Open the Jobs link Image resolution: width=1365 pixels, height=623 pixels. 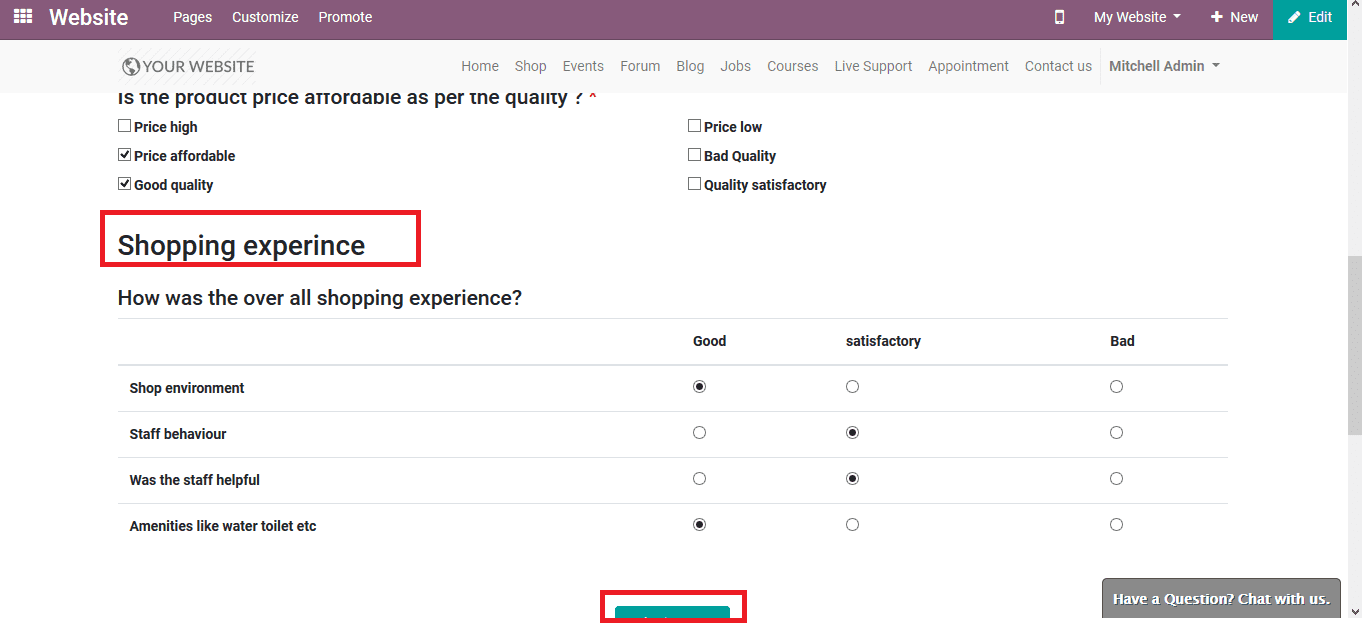(735, 66)
